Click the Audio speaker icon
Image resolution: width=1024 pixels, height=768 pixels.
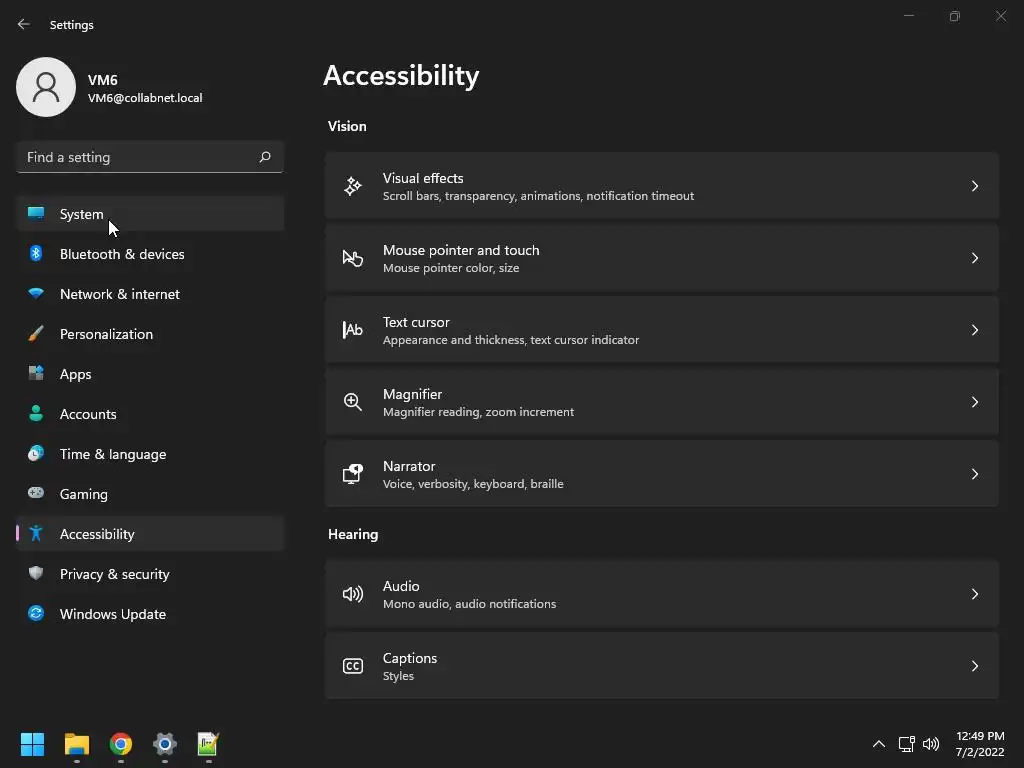click(x=353, y=594)
